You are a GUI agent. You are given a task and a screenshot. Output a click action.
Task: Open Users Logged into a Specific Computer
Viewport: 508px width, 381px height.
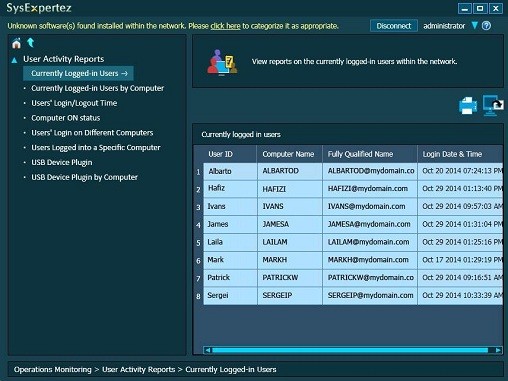(96, 147)
